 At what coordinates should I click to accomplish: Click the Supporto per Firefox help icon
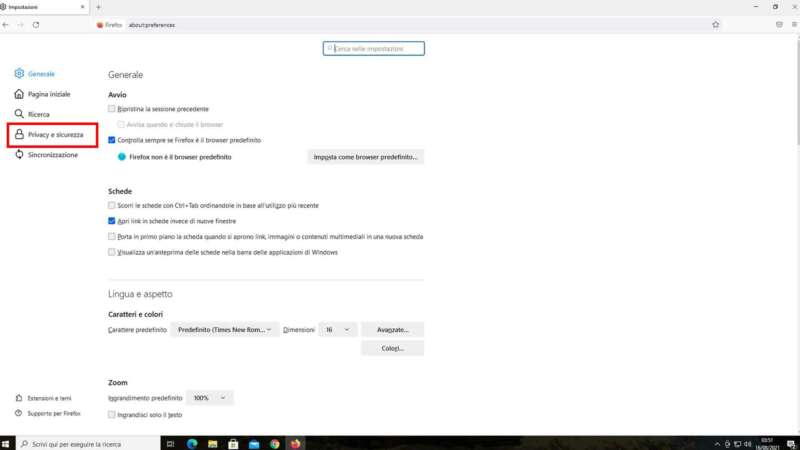pos(19,413)
